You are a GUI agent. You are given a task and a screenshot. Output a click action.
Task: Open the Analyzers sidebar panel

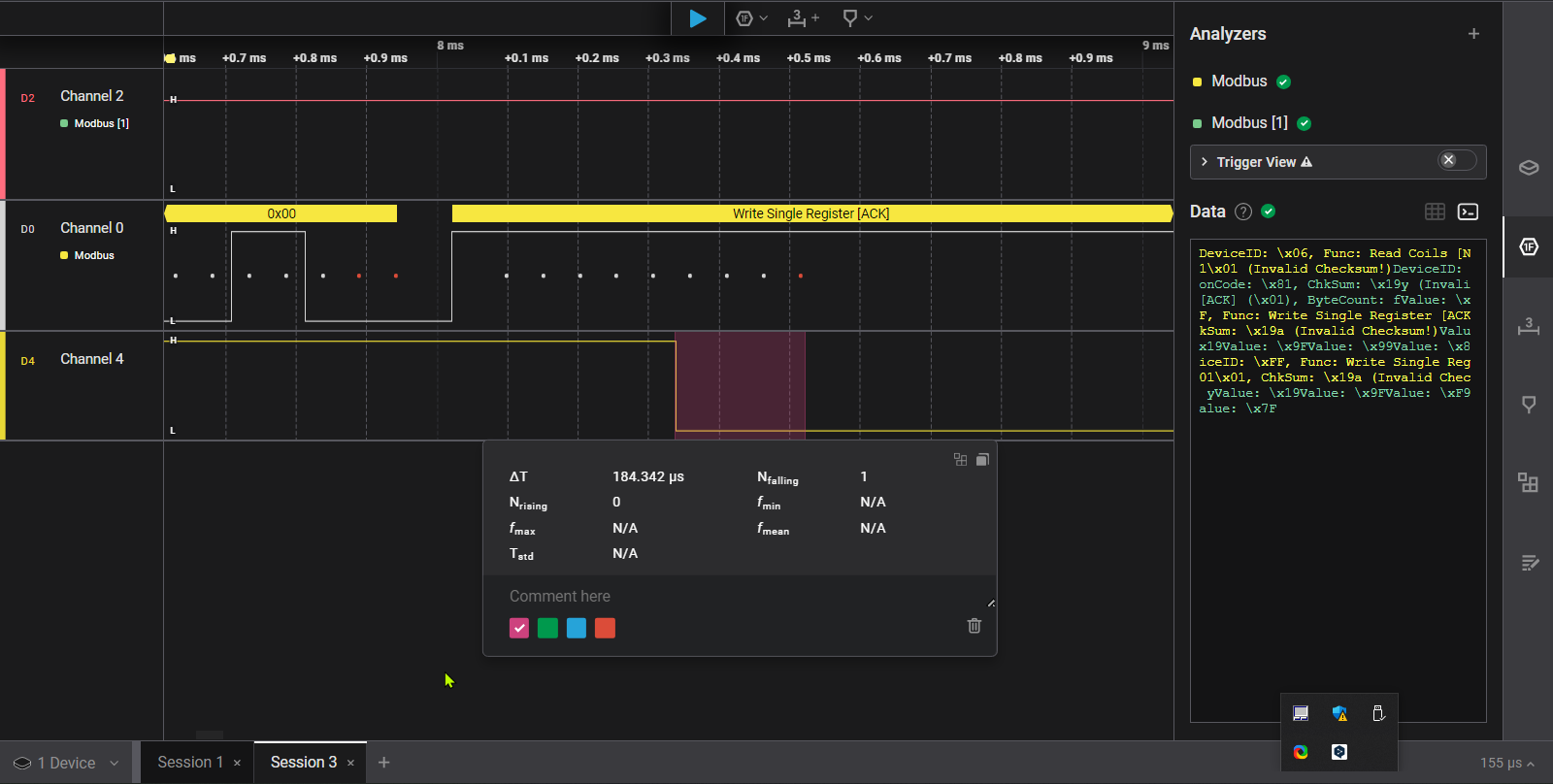[x=1529, y=246]
